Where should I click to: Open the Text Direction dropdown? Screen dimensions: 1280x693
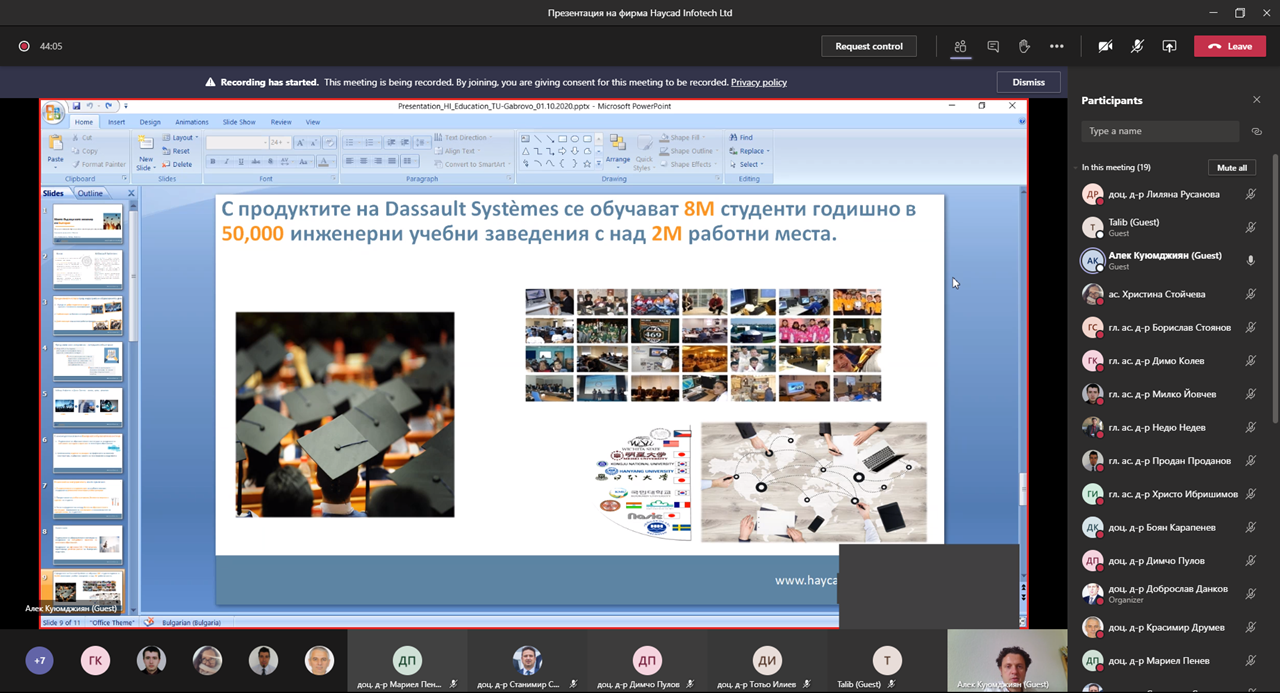464,138
